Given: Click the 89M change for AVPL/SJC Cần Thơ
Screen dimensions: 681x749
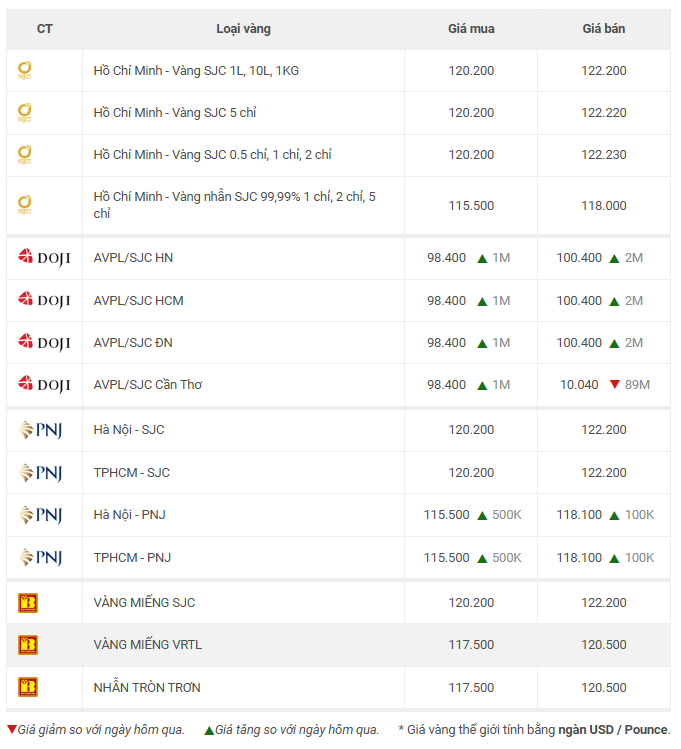Looking at the screenshot, I should coord(638,385).
